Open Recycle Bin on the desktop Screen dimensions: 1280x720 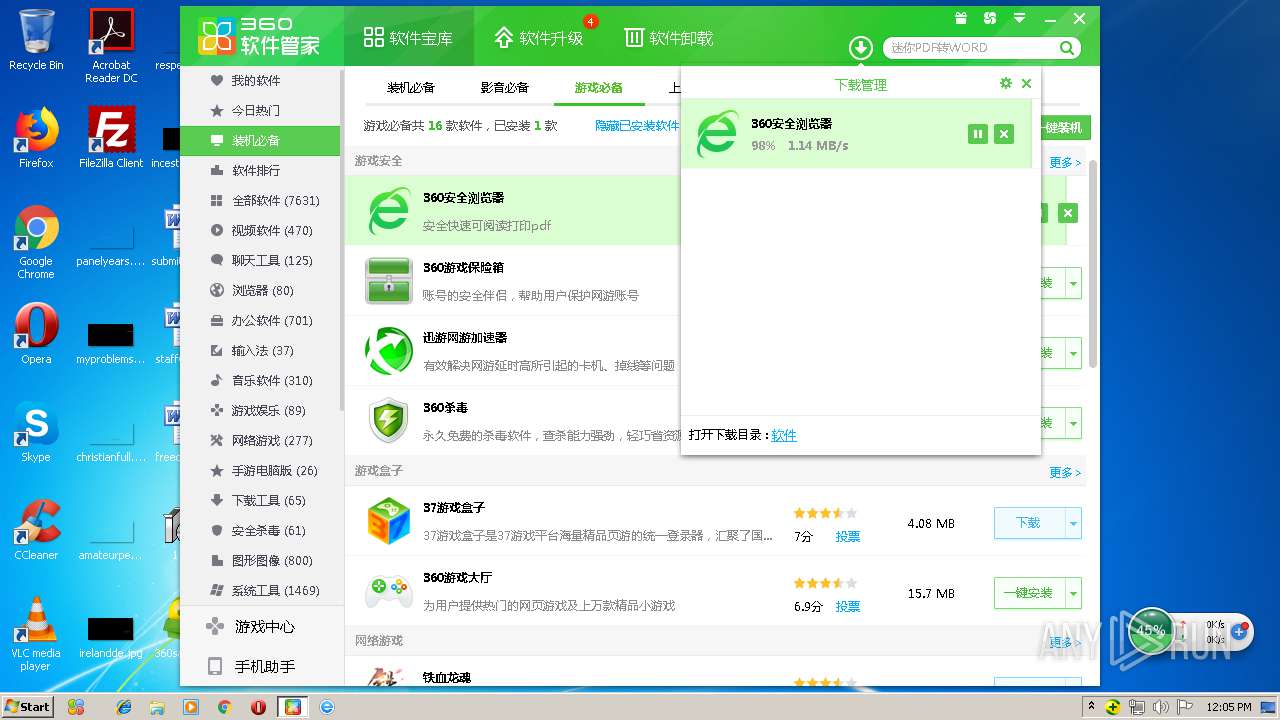coord(36,40)
